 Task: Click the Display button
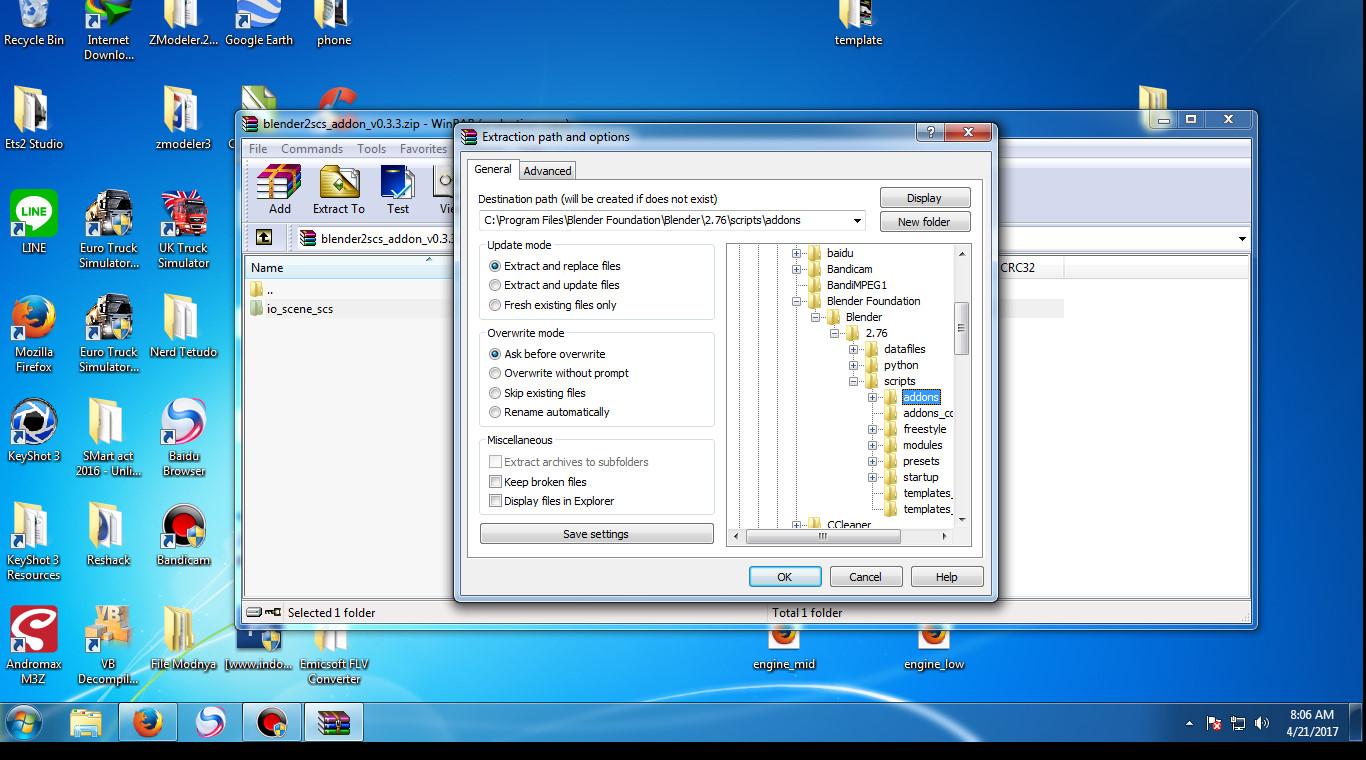(x=924, y=198)
